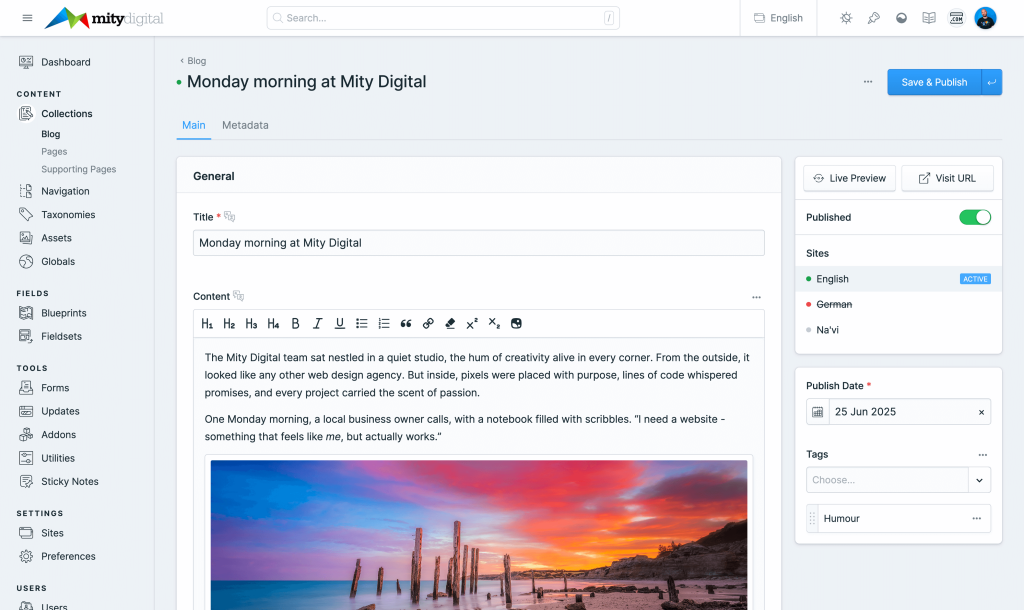Open the Save & Publish options arrow
The width and height of the screenshot is (1024, 610).
coord(991,82)
